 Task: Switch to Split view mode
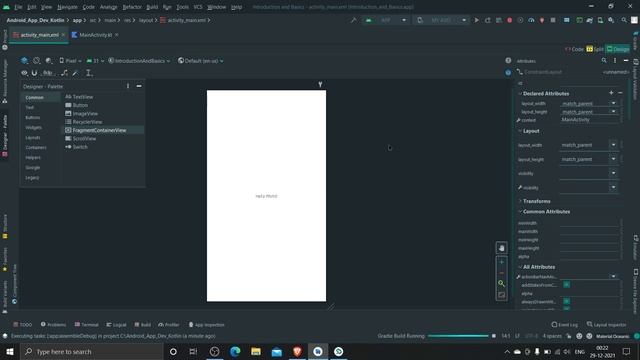point(595,49)
